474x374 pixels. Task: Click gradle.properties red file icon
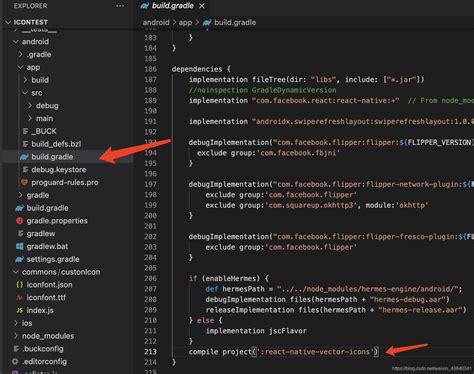pos(20,221)
